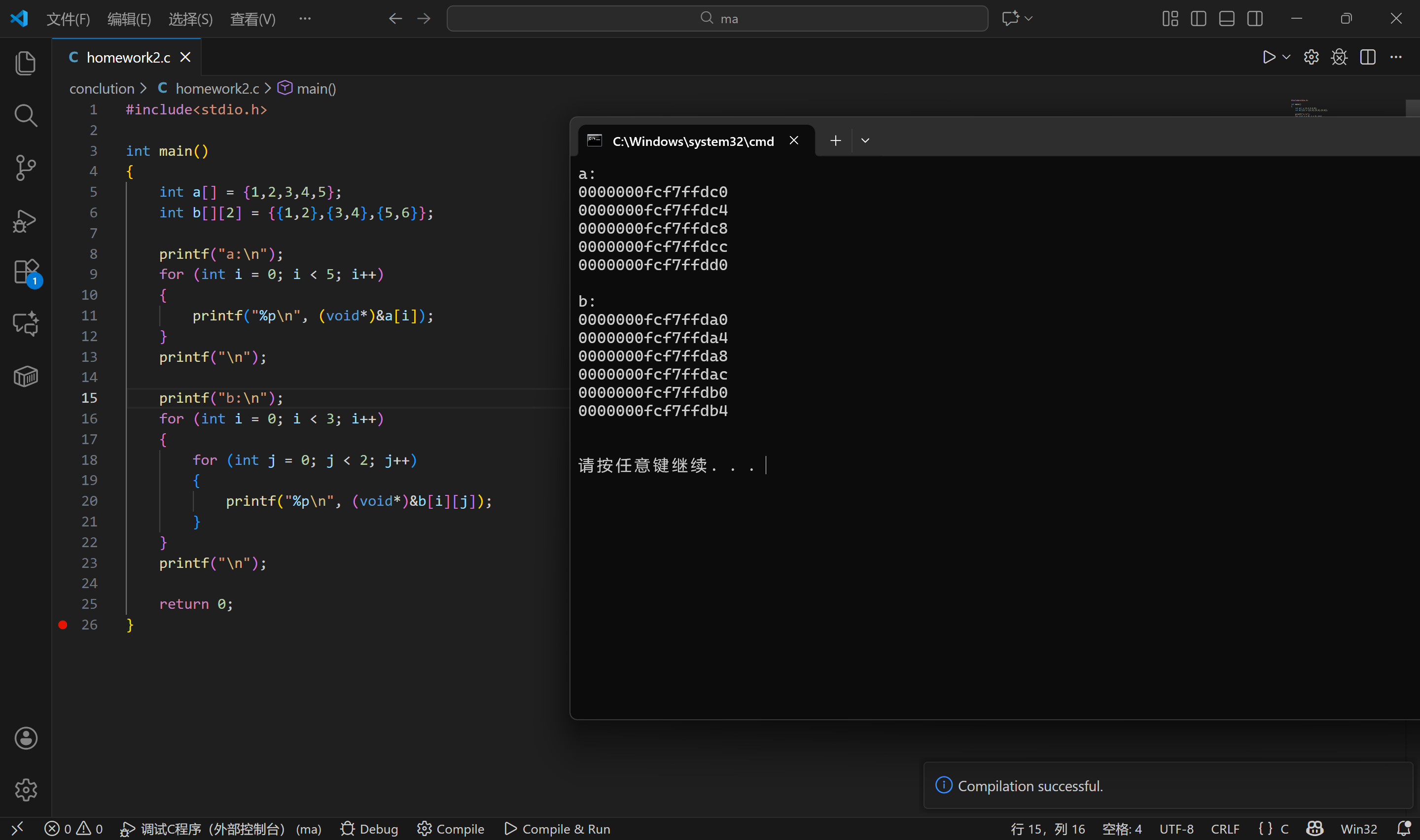Open the 文件(F) menu
This screenshot has width=1420, height=840.
[68, 19]
